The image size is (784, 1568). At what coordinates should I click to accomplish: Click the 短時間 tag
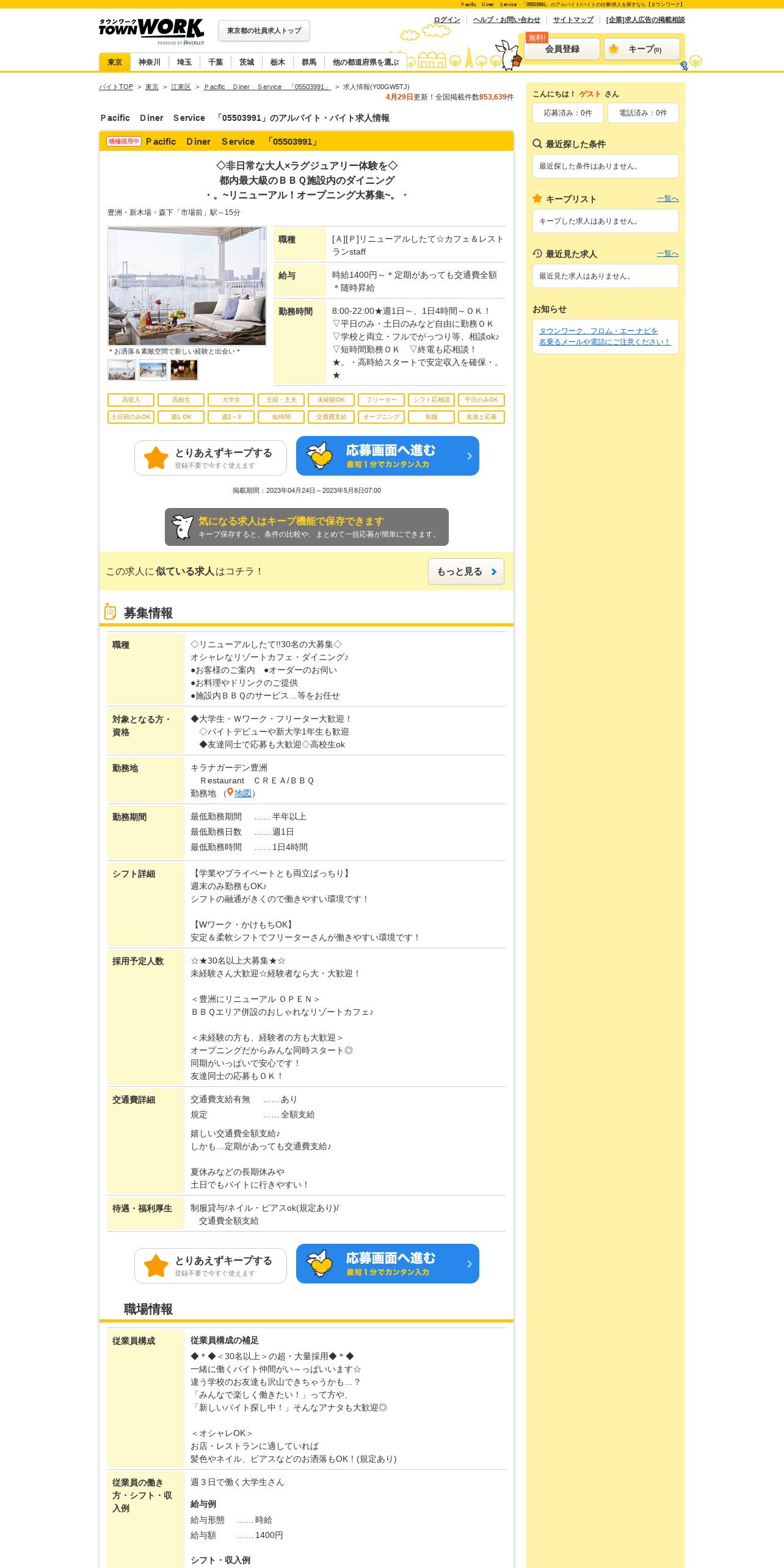[x=281, y=417]
